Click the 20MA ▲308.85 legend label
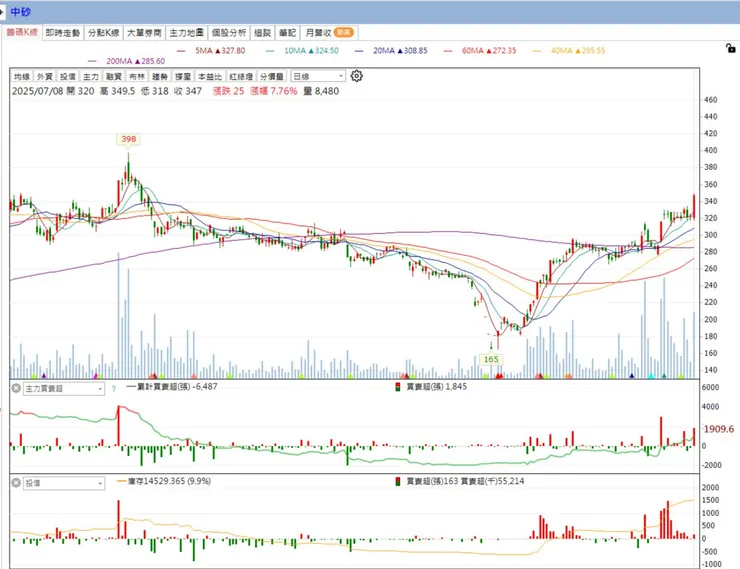Viewport: 740px width, 569px height. pos(400,50)
